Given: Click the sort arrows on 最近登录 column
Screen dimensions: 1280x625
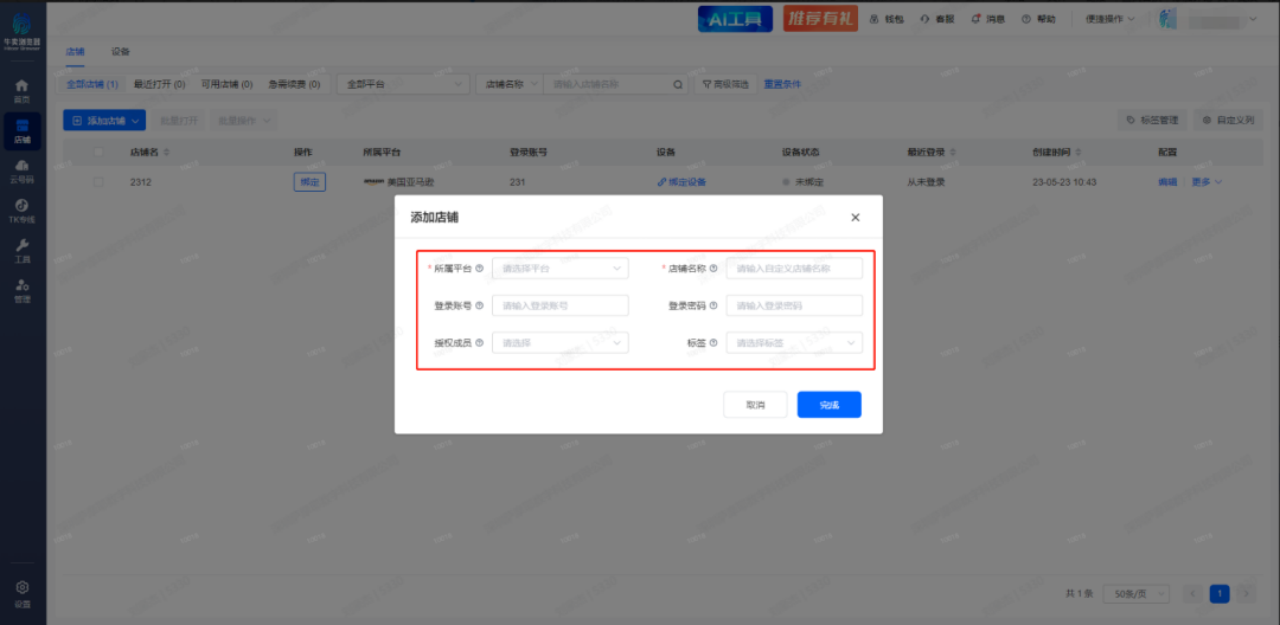Looking at the screenshot, I should (954, 152).
